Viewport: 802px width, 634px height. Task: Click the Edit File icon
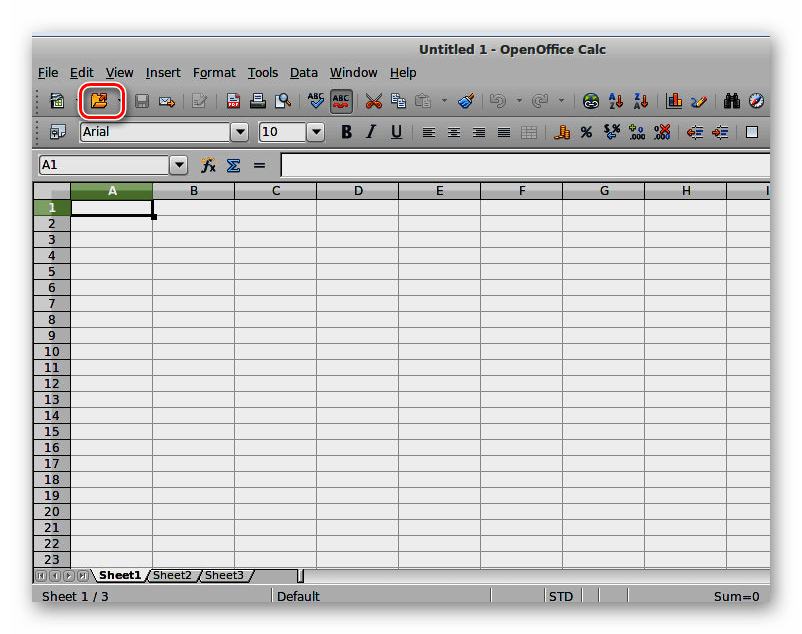click(199, 101)
